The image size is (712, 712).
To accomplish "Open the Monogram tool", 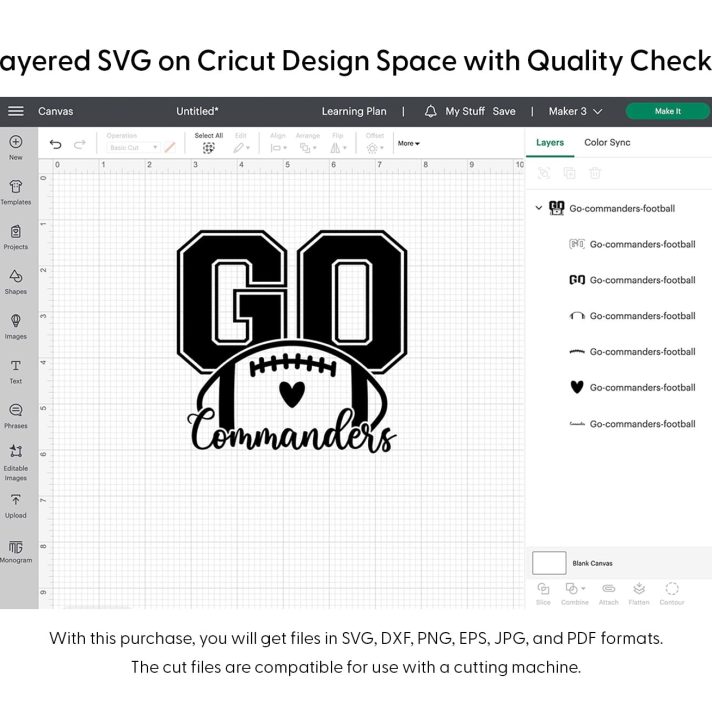I will click(x=16, y=551).
